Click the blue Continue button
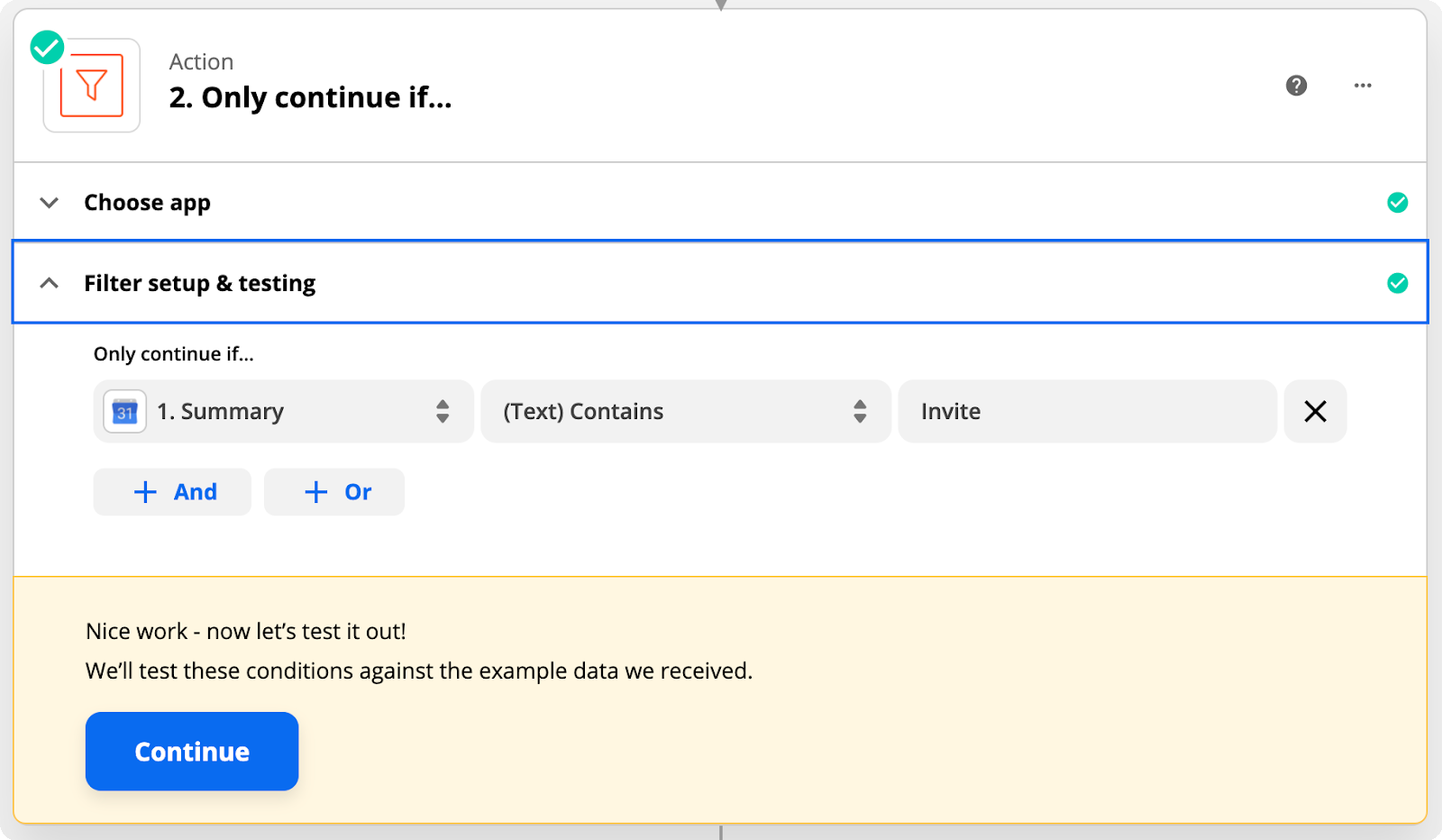This screenshot has width=1442, height=840. click(x=192, y=752)
